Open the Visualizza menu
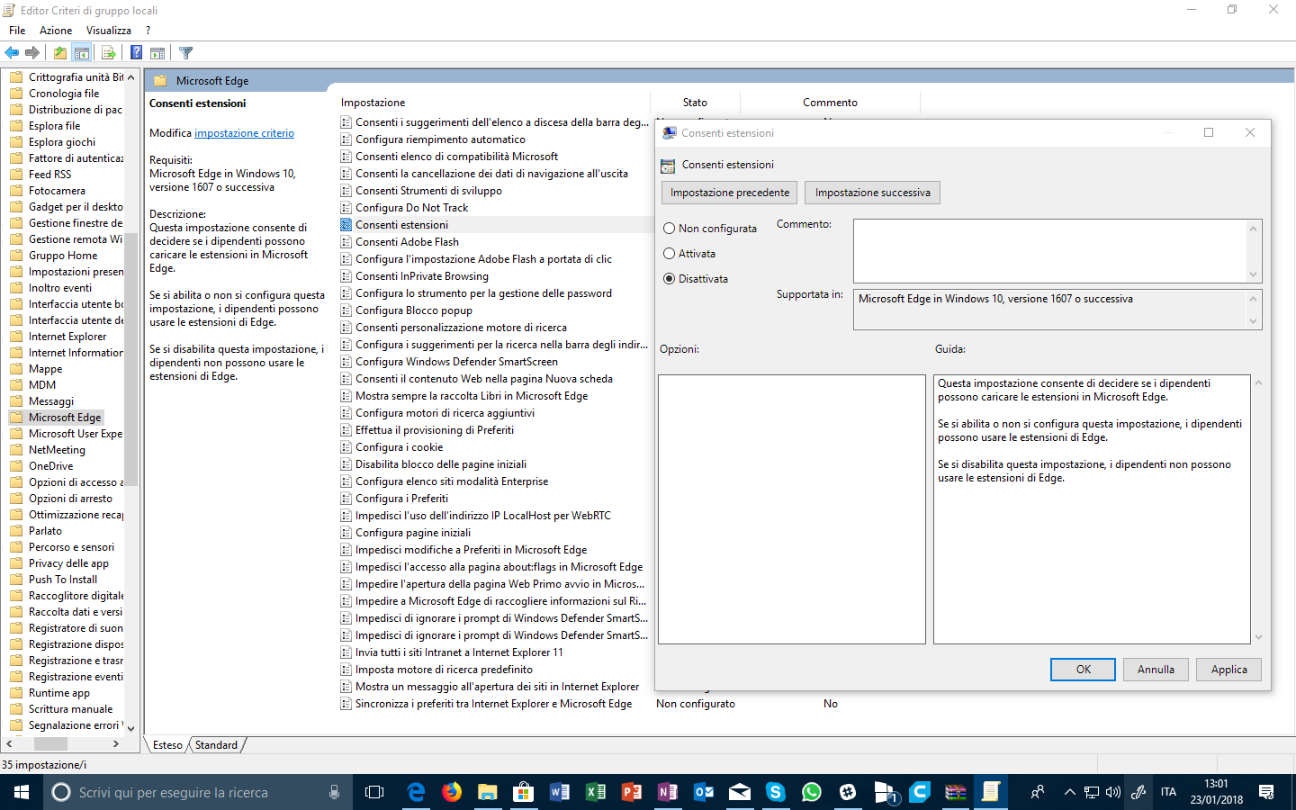The width and height of the screenshot is (1296, 810). point(109,31)
